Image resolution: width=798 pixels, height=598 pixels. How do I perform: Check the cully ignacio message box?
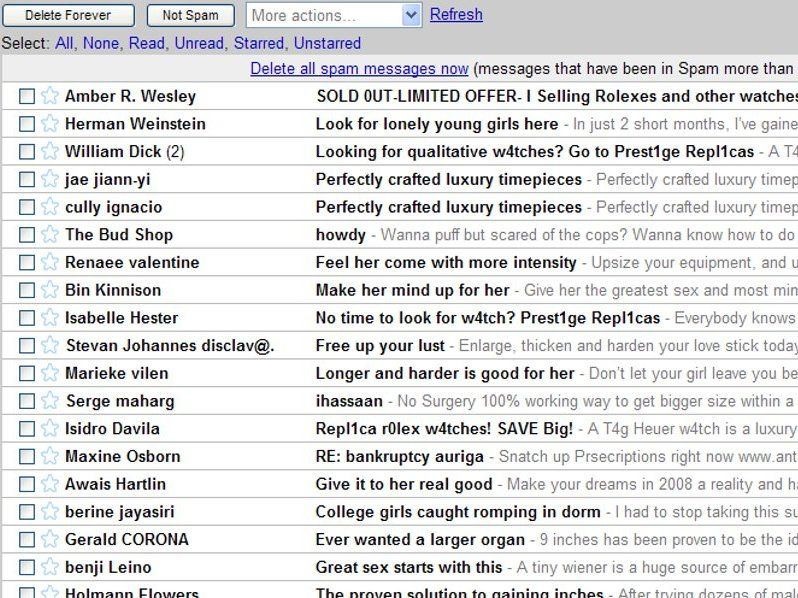(26, 207)
